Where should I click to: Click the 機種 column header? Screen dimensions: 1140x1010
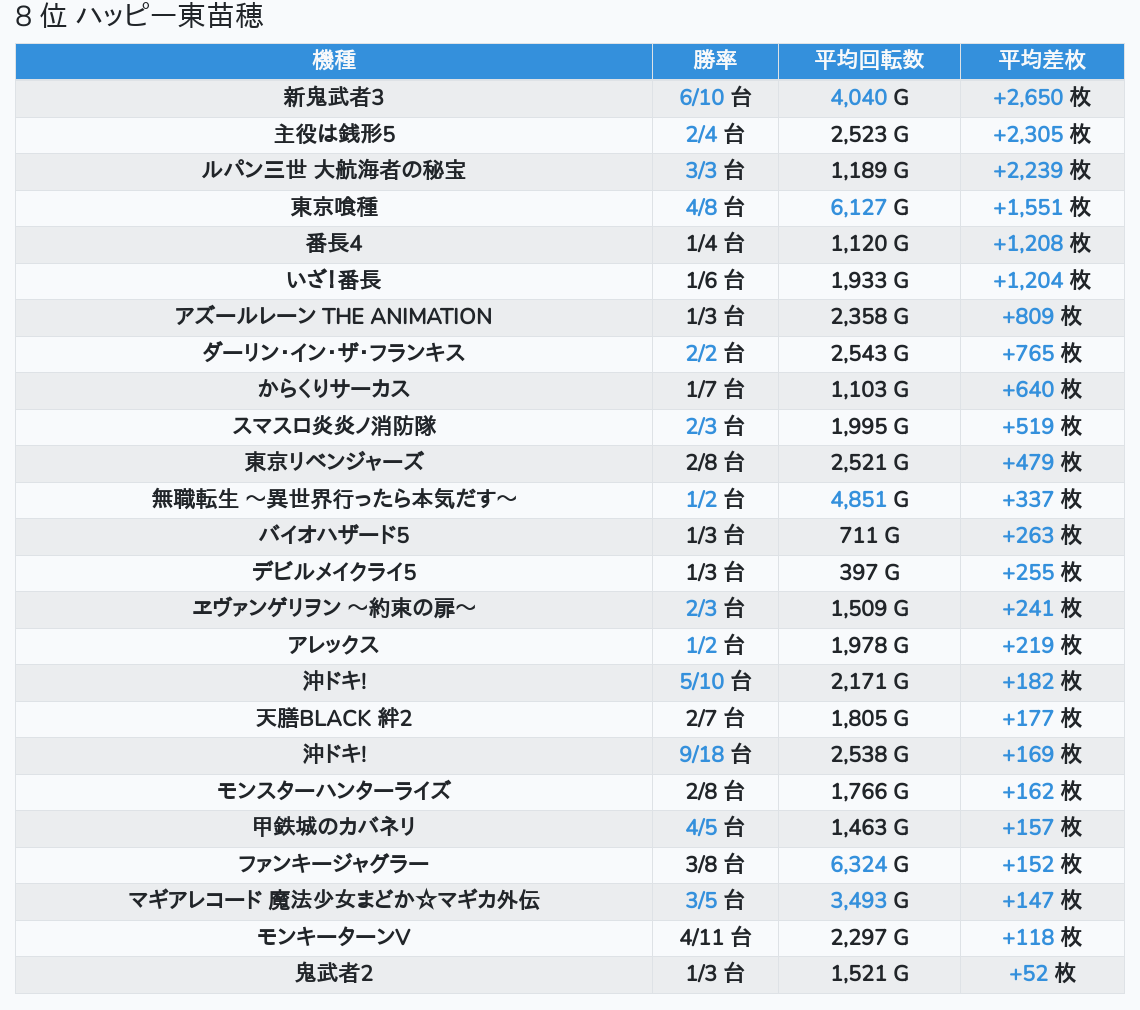click(333, 61)
